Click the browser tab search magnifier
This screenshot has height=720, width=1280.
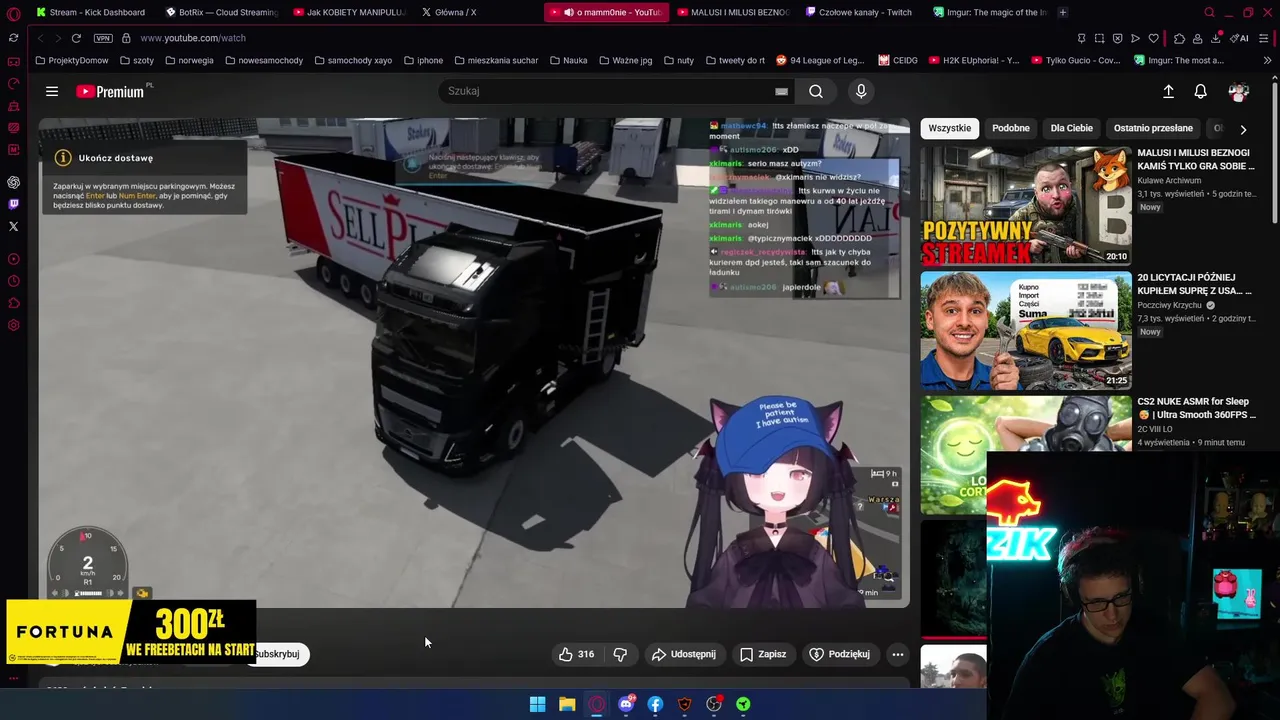click(1209, 12)
